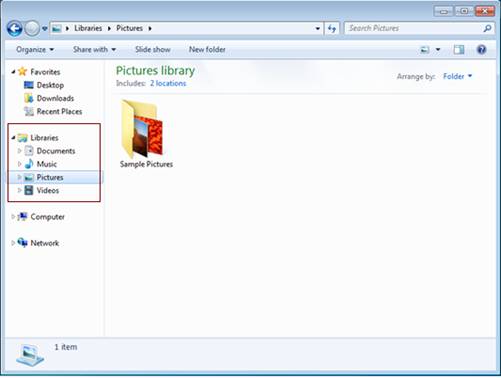Viewport: 501px width, 378px height.
Task: Click the search magnifier icon
Action: tap(487, 28)
